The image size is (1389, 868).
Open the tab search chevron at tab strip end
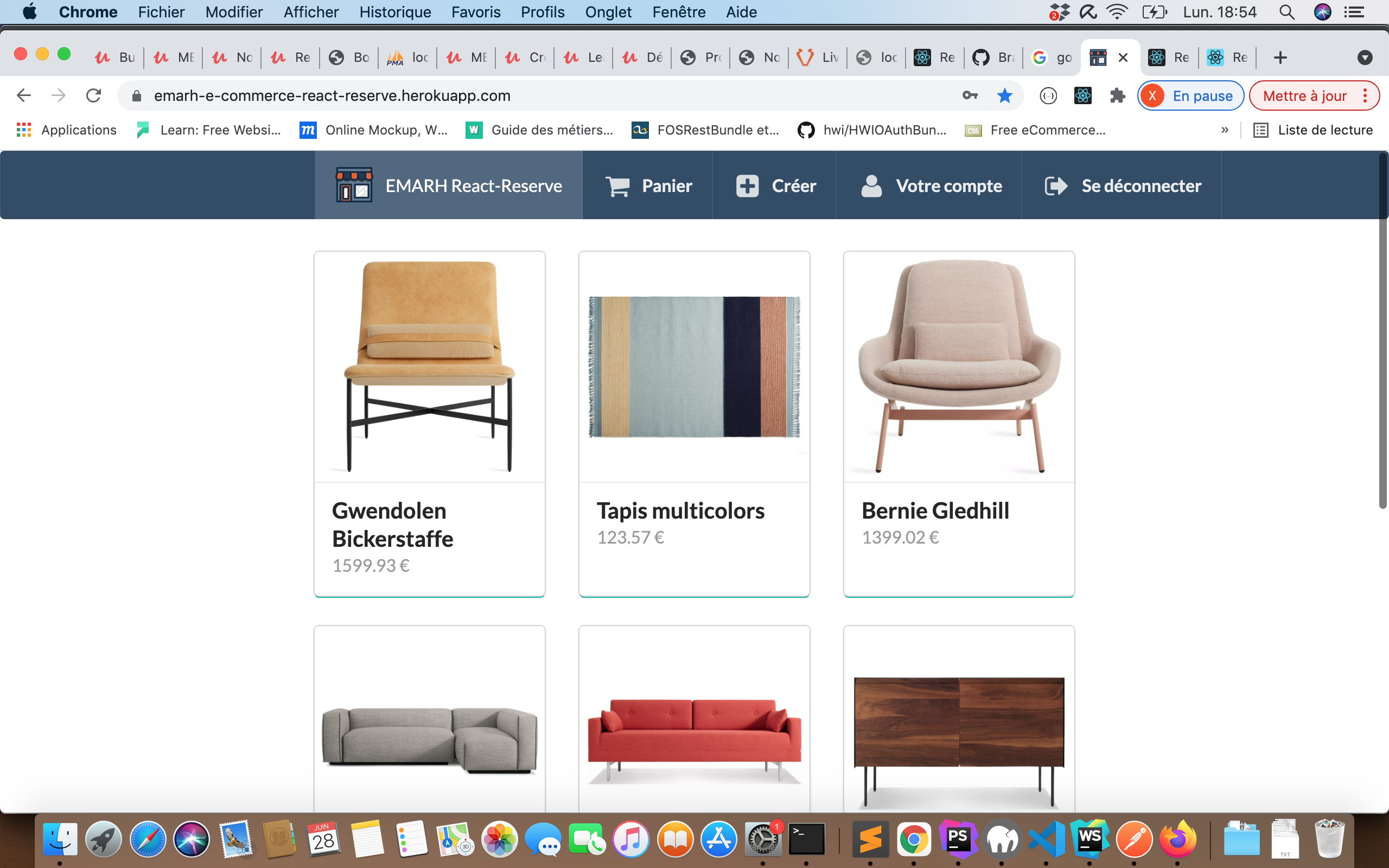click(1365, 58)
